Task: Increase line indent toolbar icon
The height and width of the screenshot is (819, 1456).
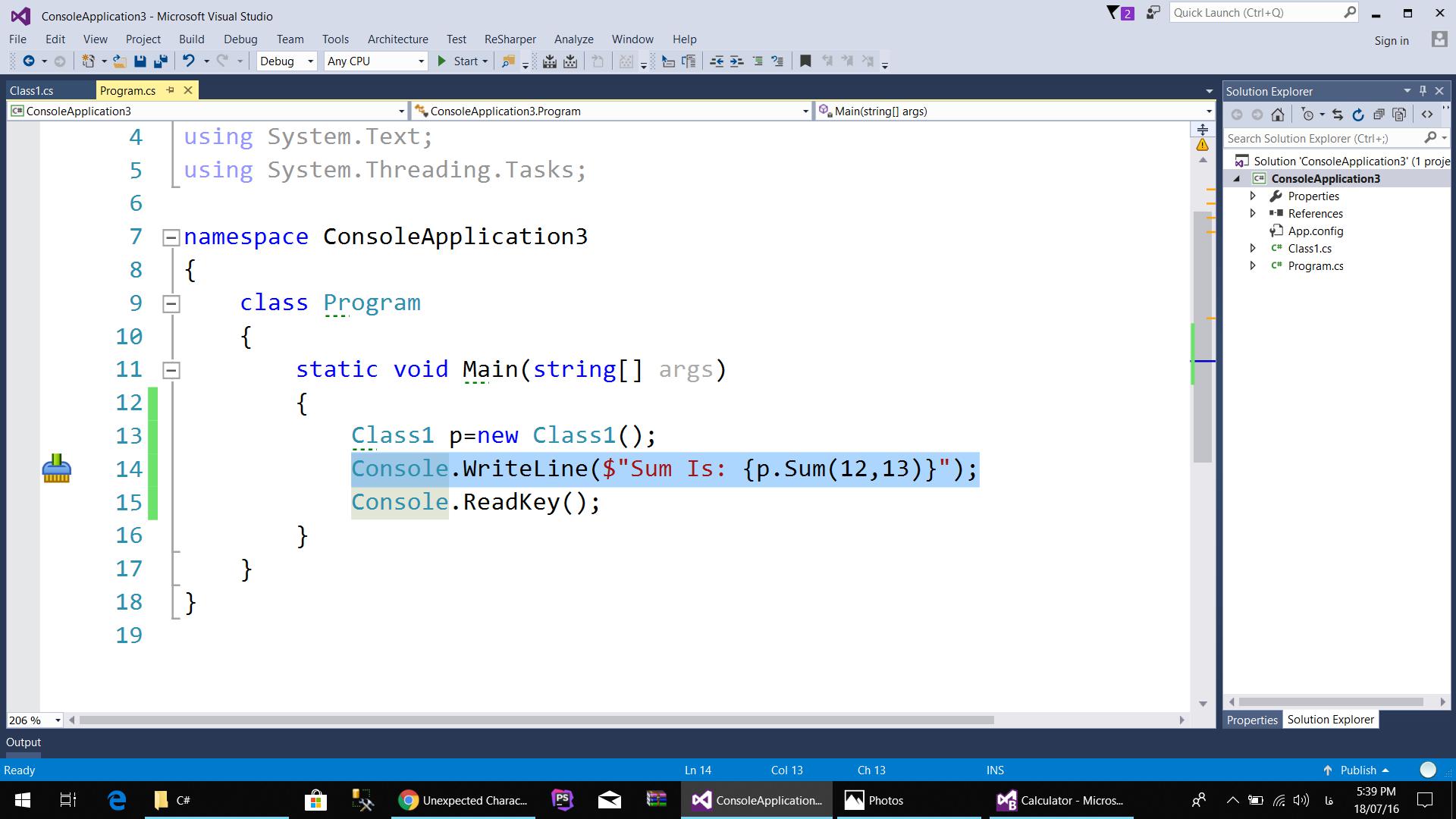Action: tap(736, 61)
